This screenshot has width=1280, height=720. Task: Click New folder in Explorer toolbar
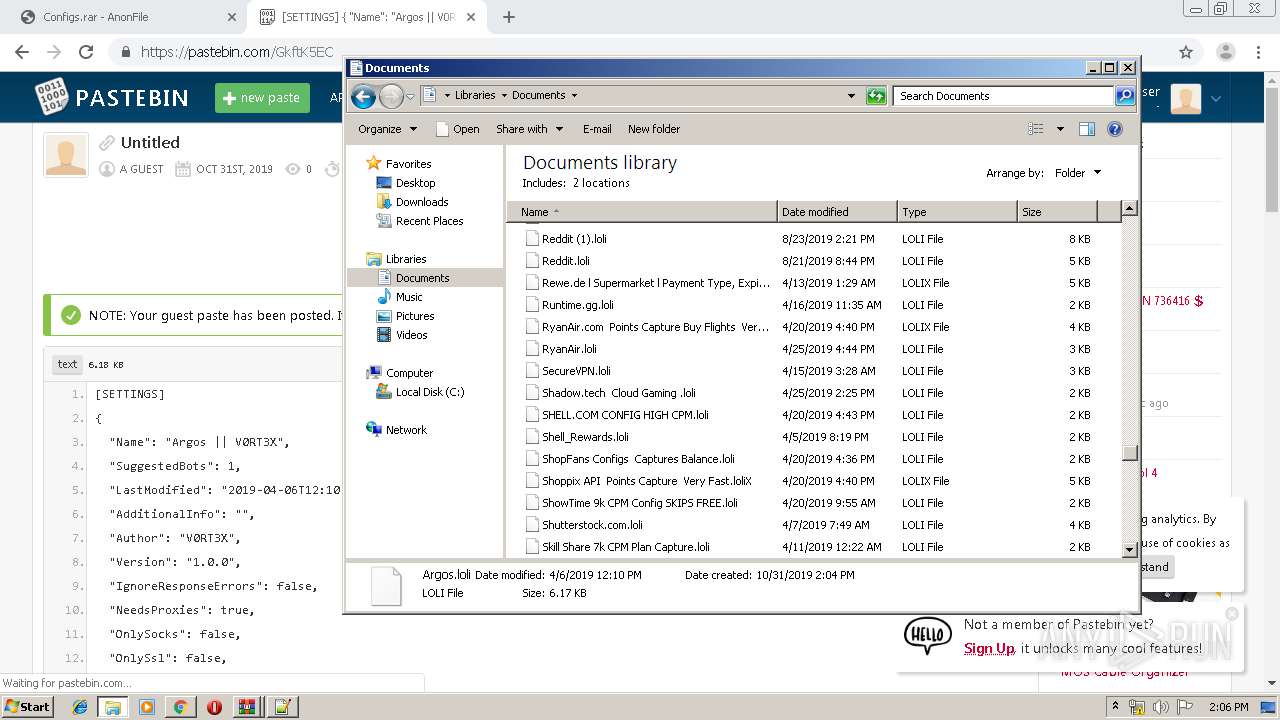pyautogui.click(x=654, y=129)
